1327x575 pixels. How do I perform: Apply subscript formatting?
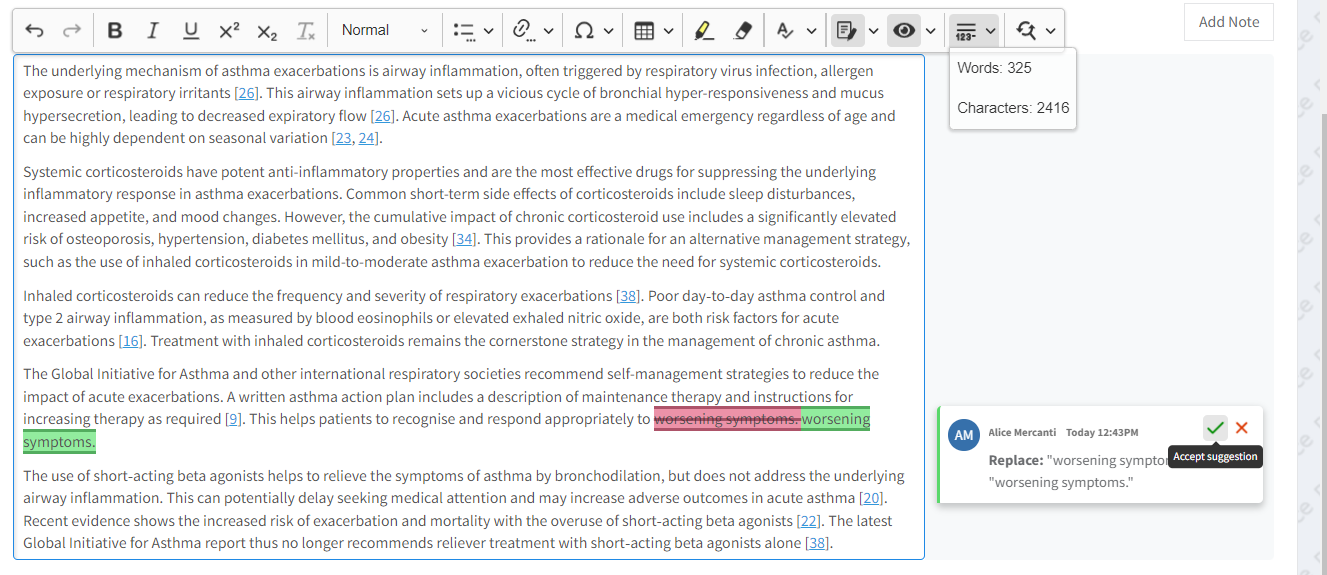point(267,31)
